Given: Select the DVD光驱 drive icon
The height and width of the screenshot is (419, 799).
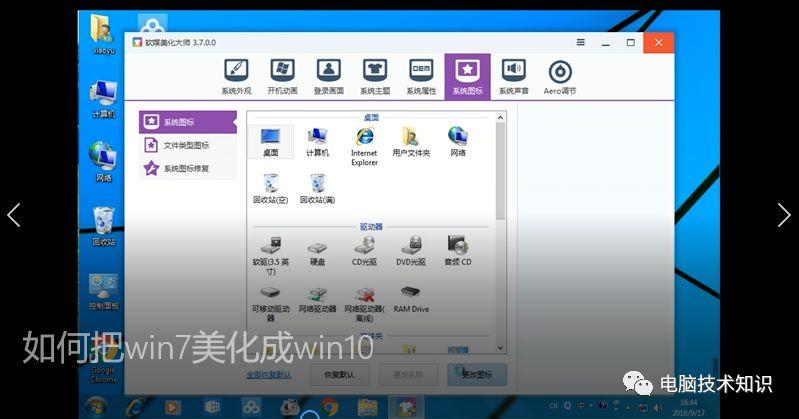Looking at the screenshot, I should pos(411,252).
